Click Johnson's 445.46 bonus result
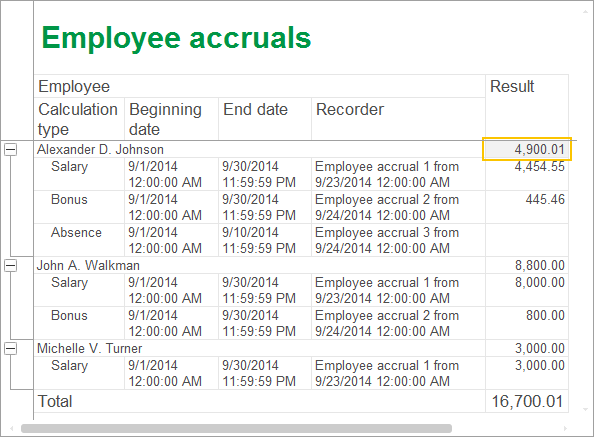Image resolution: width=594 pixels, height=437 pixels. [527, 207]
